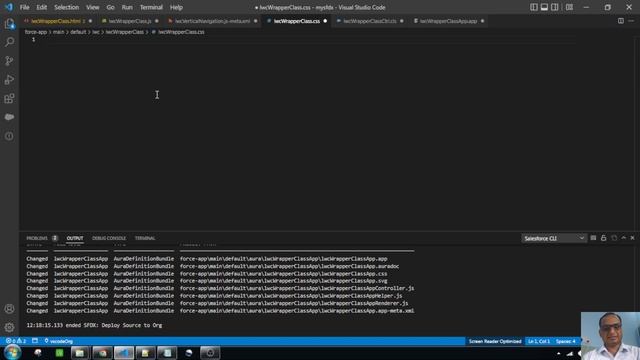Open Chrome from the Windows taskbar

[102, 353]
